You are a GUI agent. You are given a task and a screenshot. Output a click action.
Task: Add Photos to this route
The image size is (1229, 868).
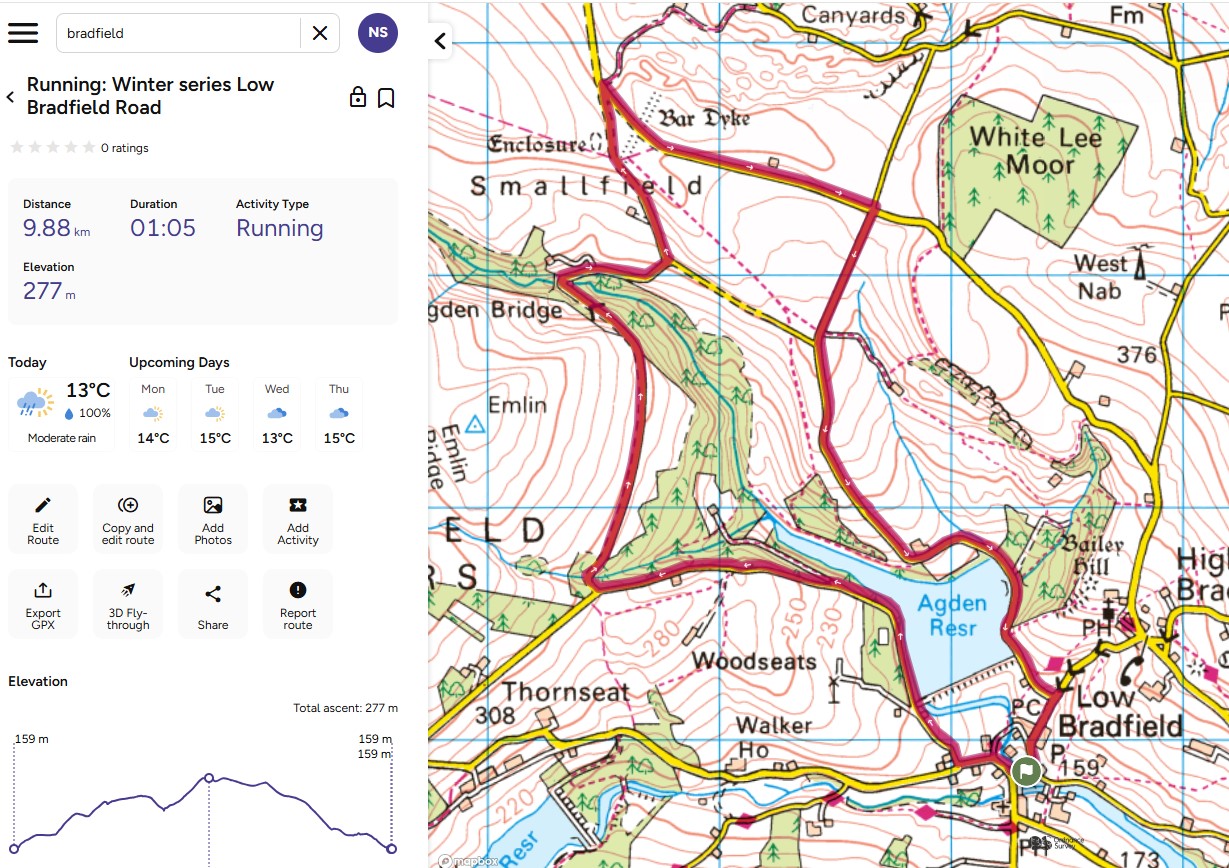click(x=213, y=519)
